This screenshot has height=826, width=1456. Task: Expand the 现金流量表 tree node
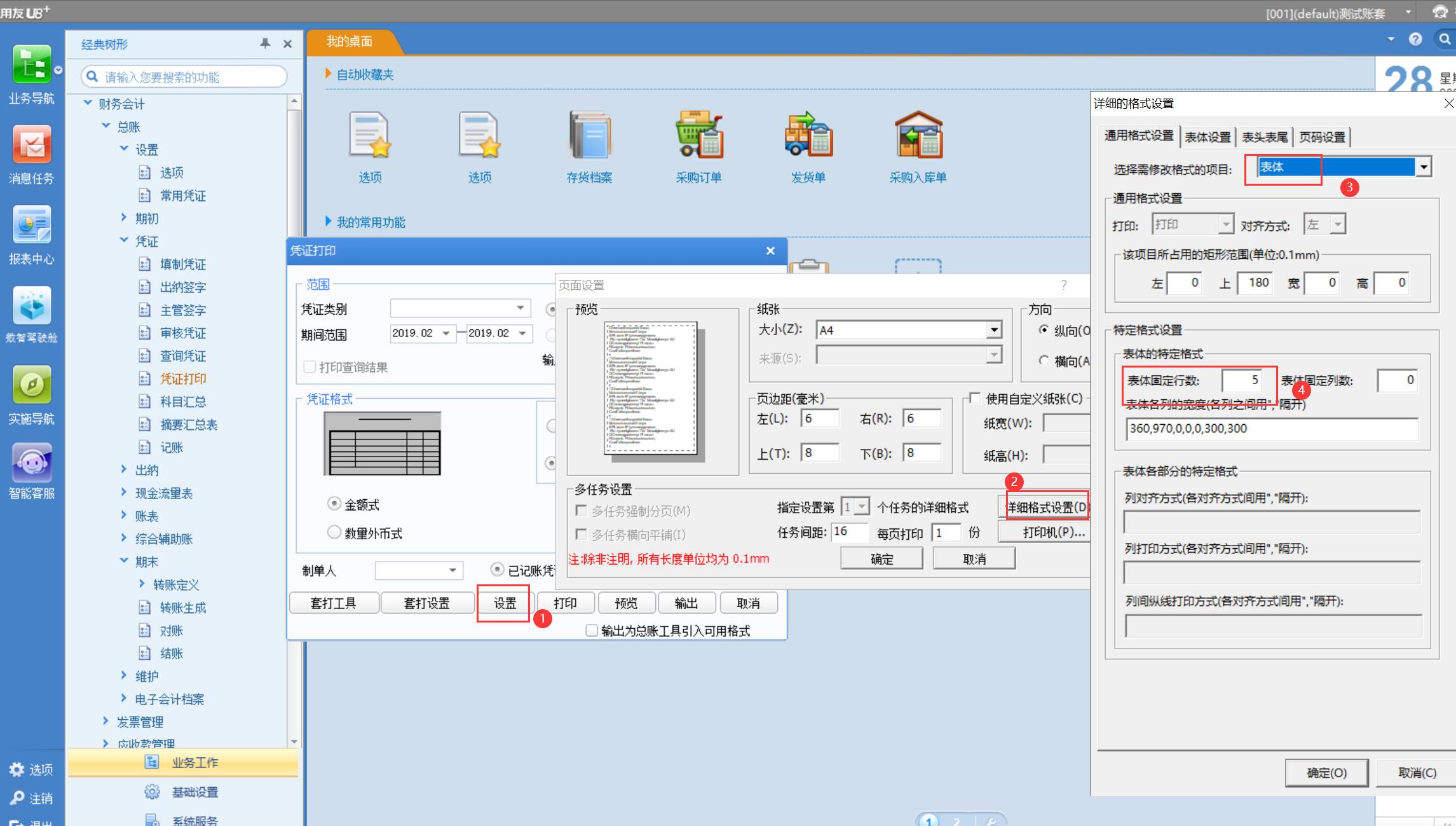pos(124,492)
